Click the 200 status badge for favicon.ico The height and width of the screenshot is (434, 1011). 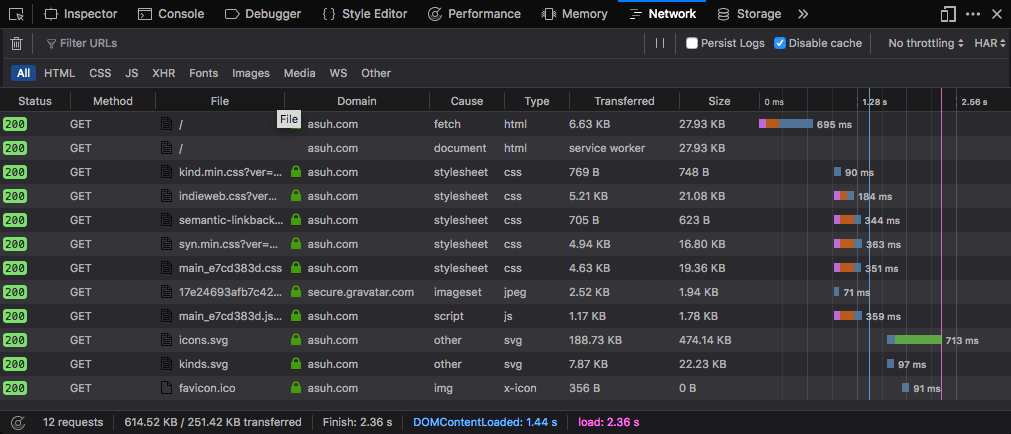(15, 388)
